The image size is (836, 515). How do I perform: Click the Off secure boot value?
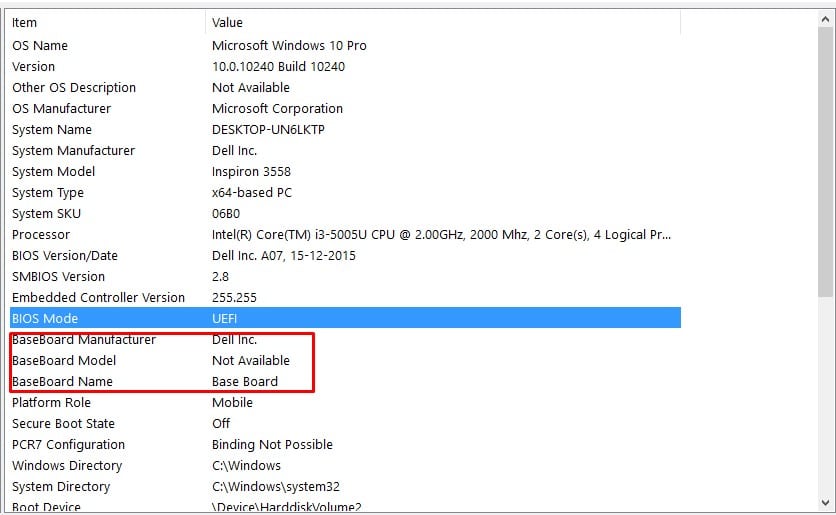[221, 424]
